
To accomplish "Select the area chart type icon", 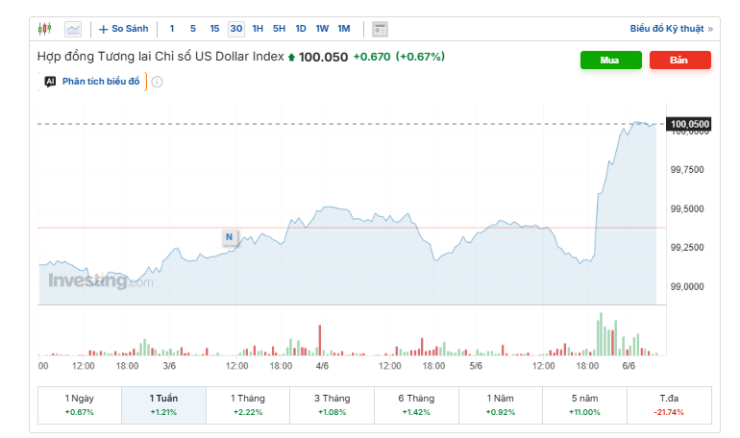I will [73, 29].
